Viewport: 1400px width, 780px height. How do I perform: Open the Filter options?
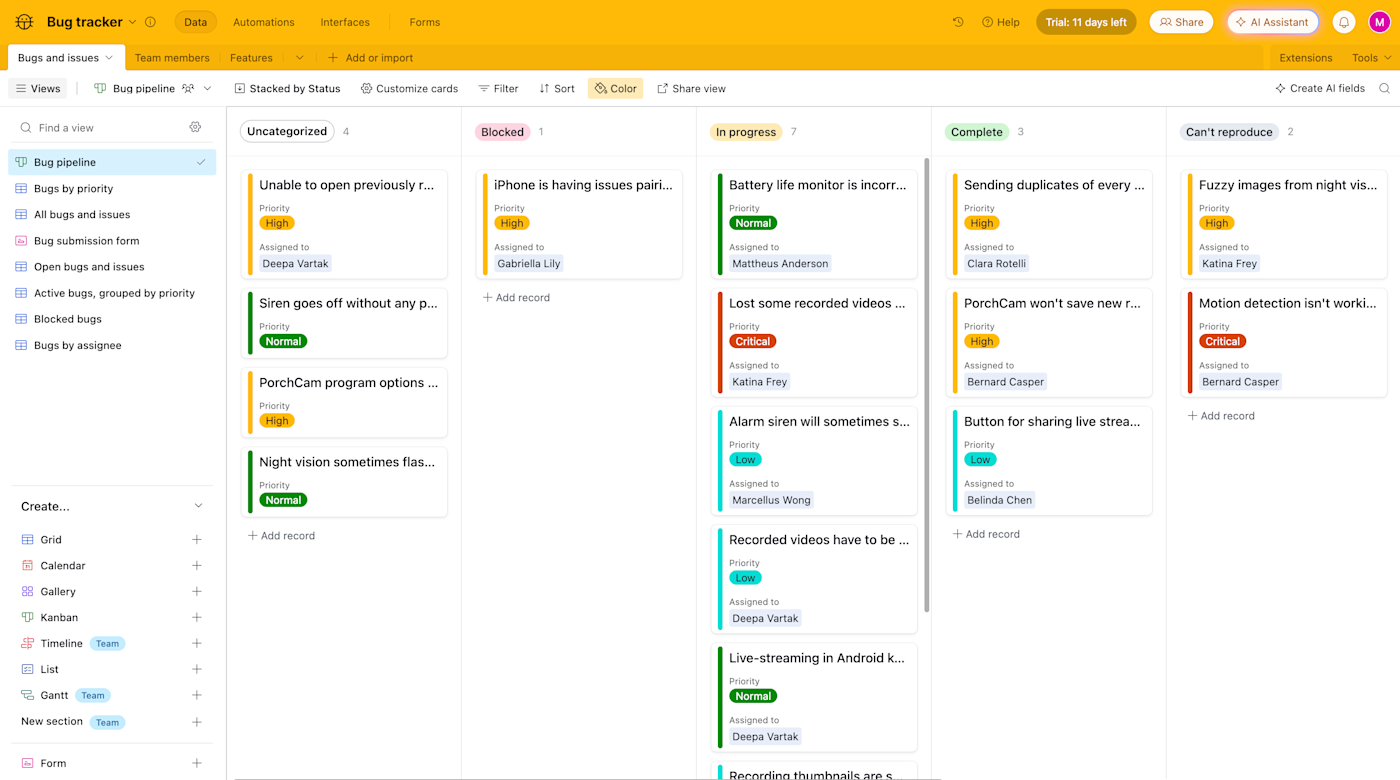click(x=498, y=88)
